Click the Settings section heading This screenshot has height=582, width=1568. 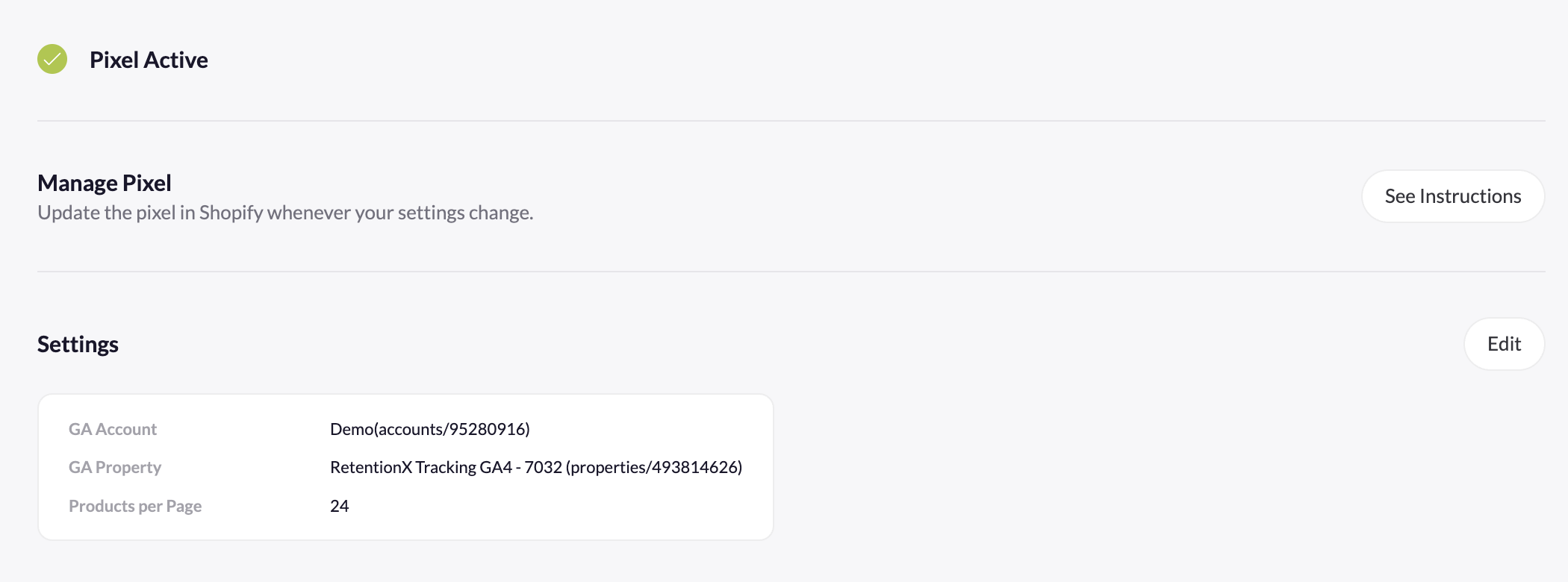coord(78,344)
